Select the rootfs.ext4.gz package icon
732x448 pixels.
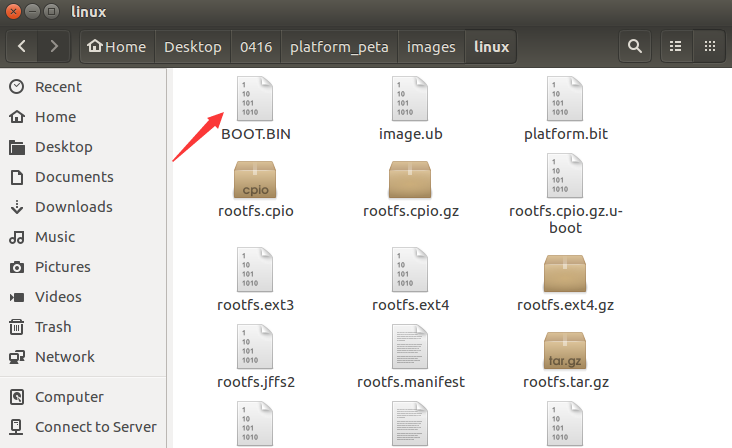pos(565,273)
